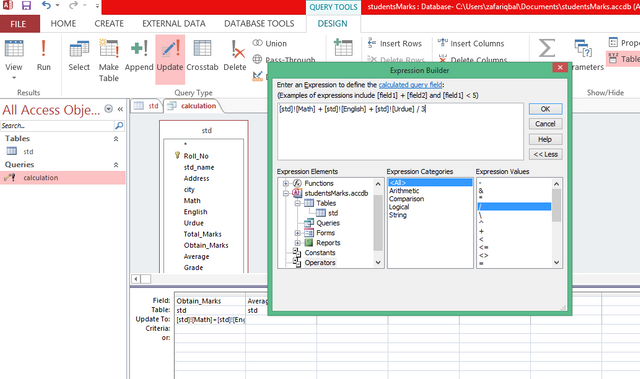Open the calculated query field help link
This screenshot has height=379, width=640.
410,85
